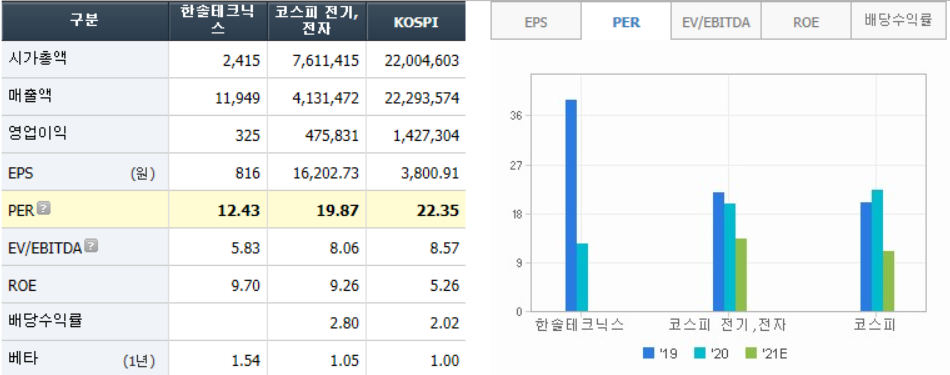Click the ROE value 9.26
Viewport: 950px width, 375px height.
click(344, 286)
